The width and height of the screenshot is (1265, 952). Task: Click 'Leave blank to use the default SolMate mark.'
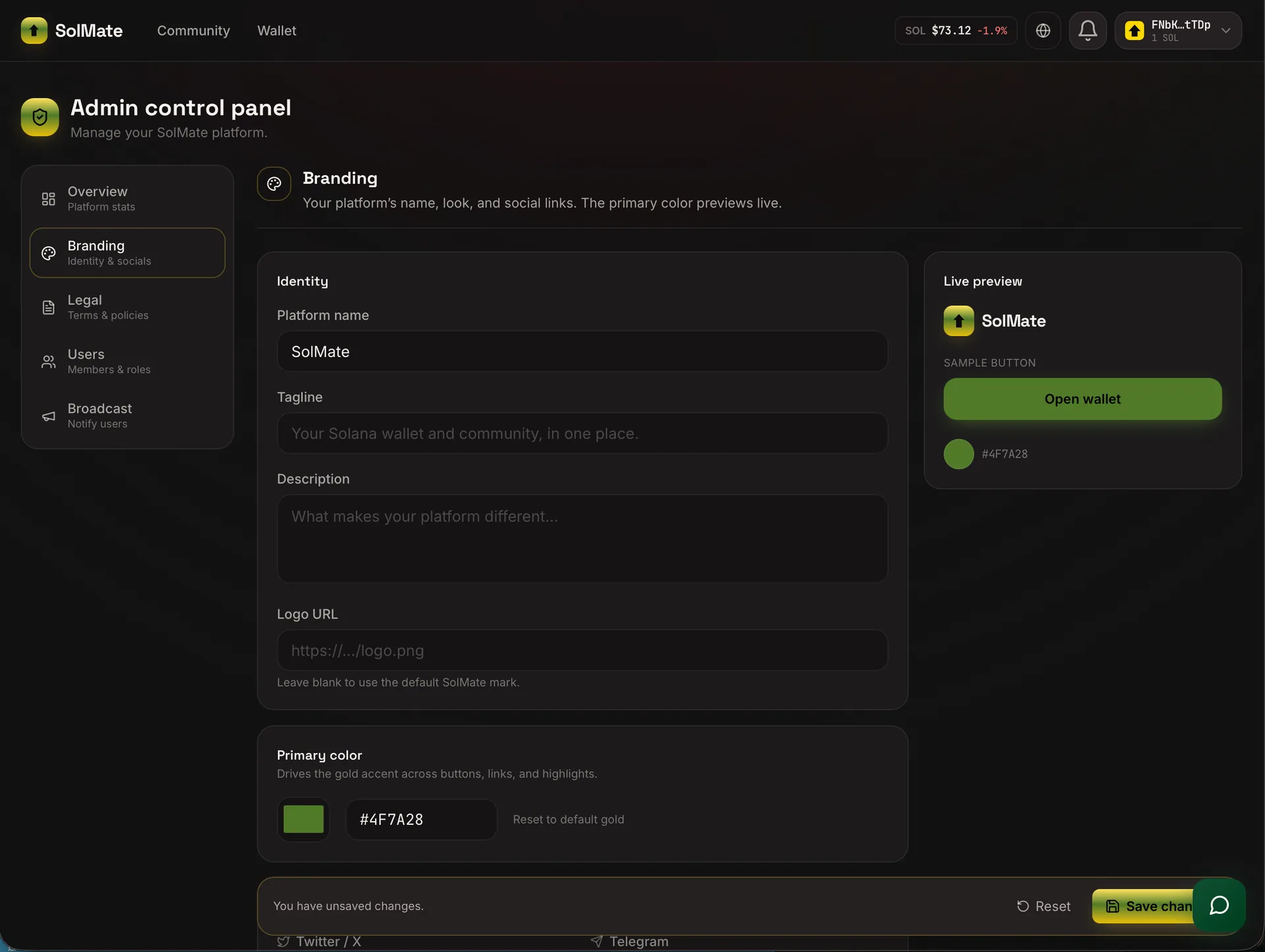398,682
